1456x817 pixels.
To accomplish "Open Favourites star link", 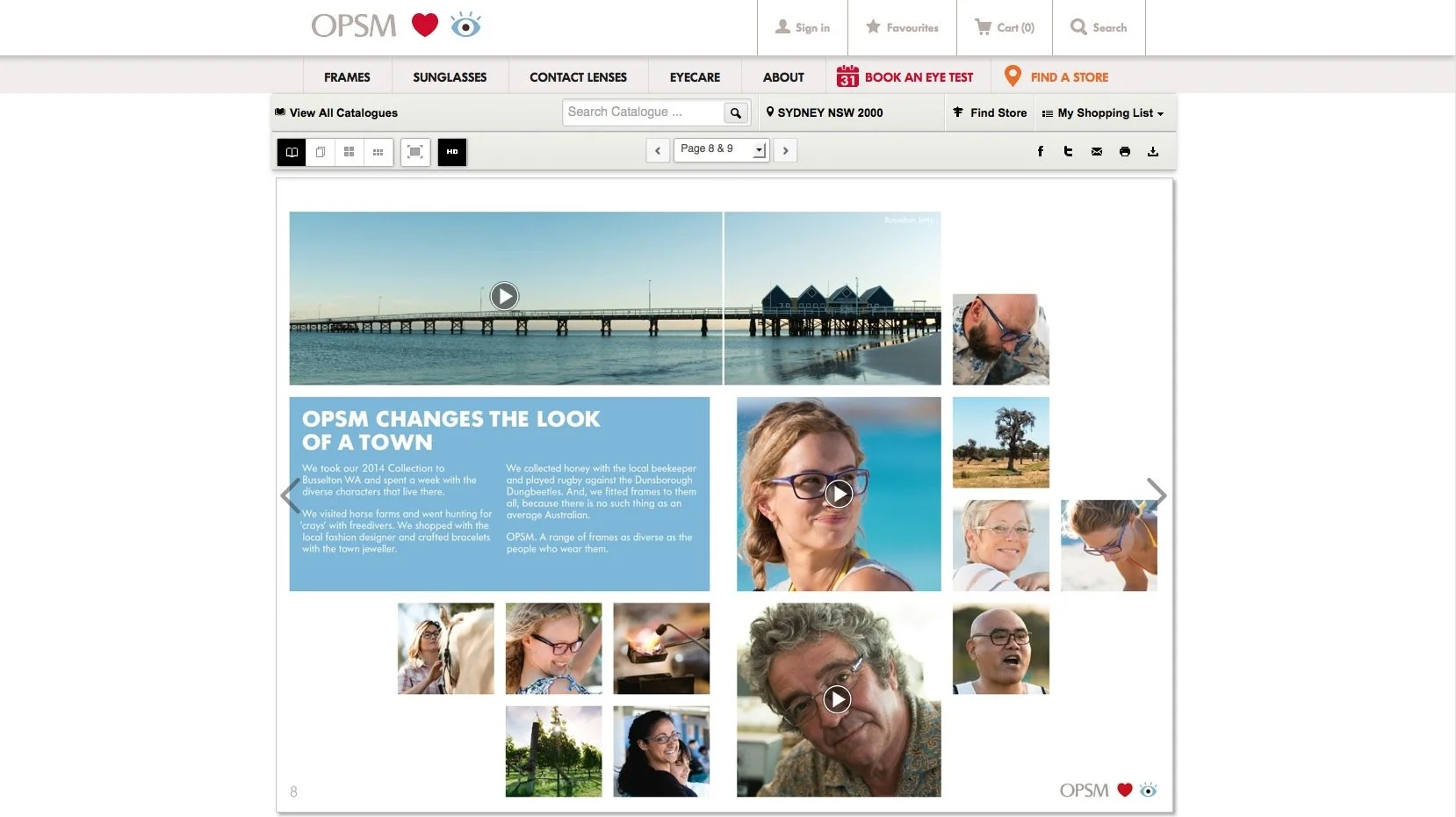I will click(902, 27).
